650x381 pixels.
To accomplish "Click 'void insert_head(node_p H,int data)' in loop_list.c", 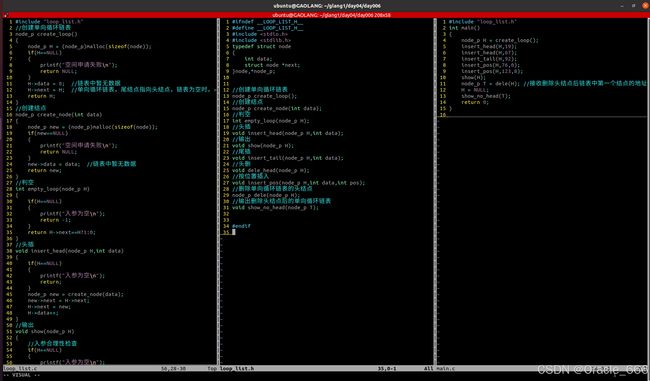I will tap(69, 251).
